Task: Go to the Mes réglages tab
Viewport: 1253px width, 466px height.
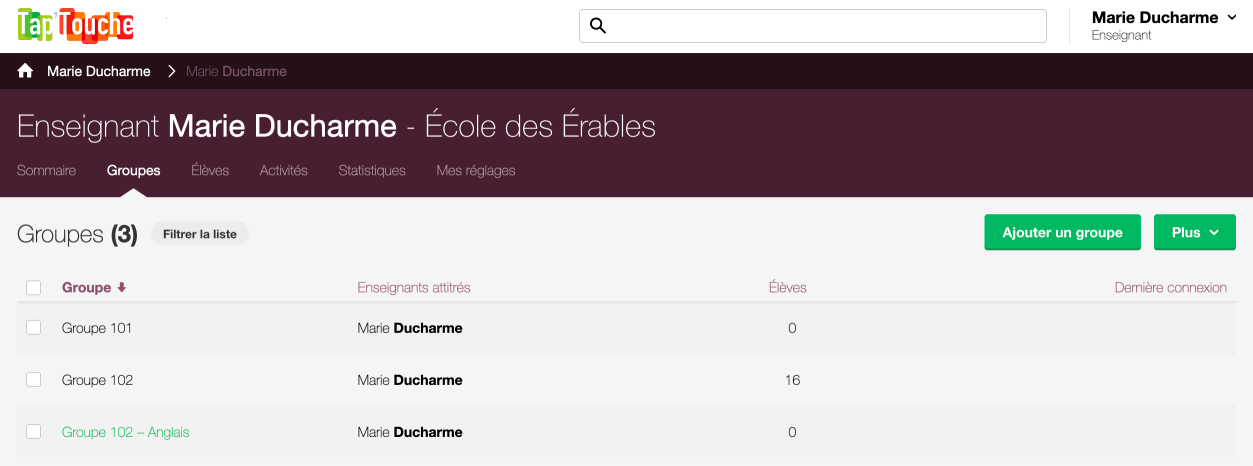Action: 476,171
